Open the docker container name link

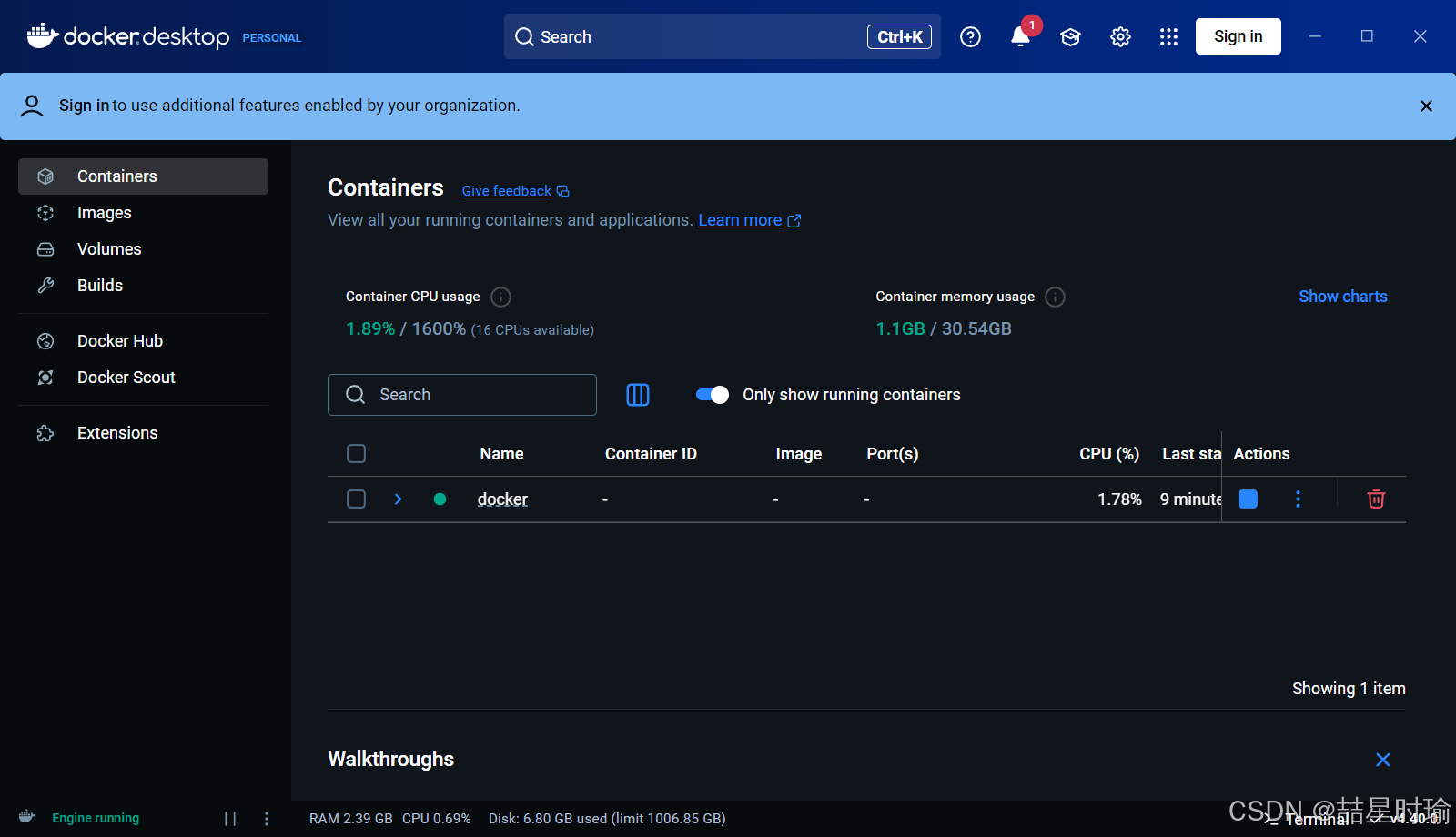(x=502, y=499)
